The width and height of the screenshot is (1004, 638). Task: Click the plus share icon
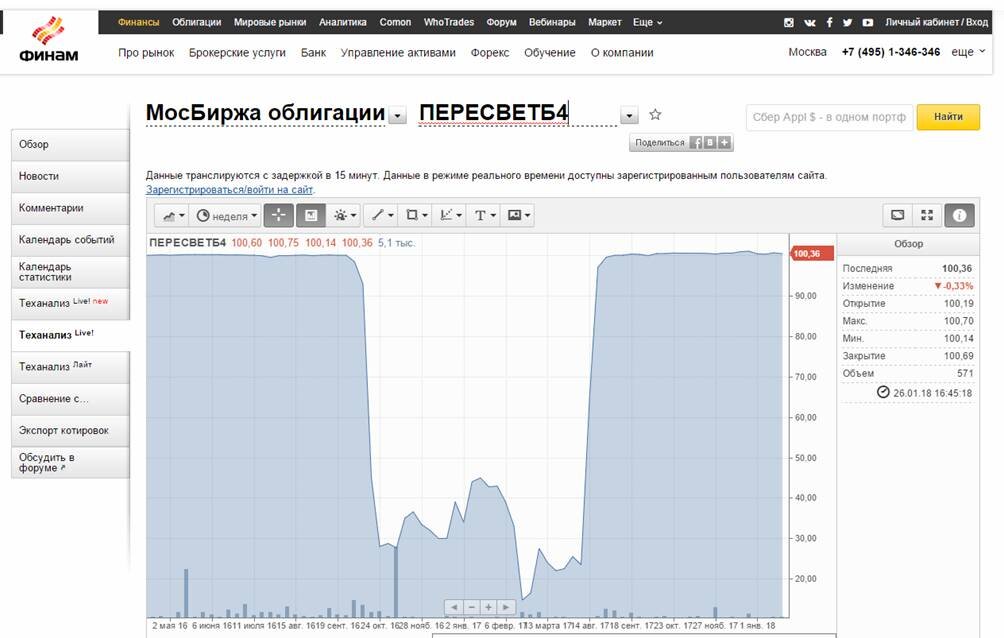coord(724,143)
